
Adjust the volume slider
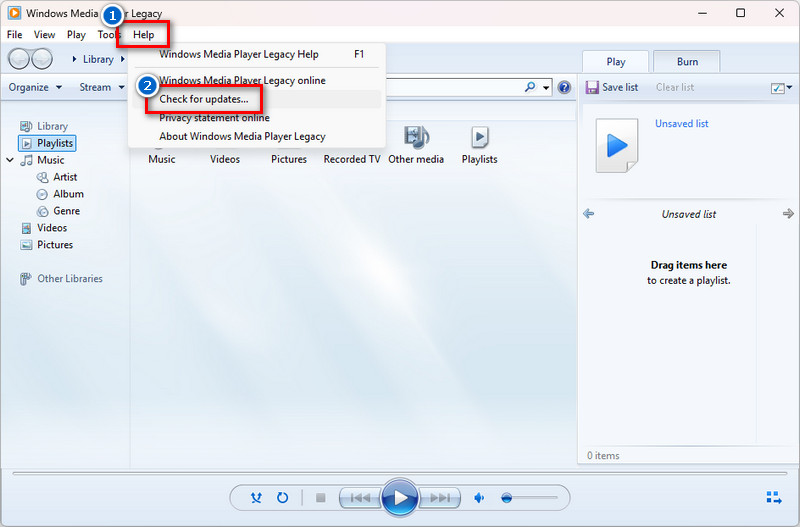click(529, 497)
